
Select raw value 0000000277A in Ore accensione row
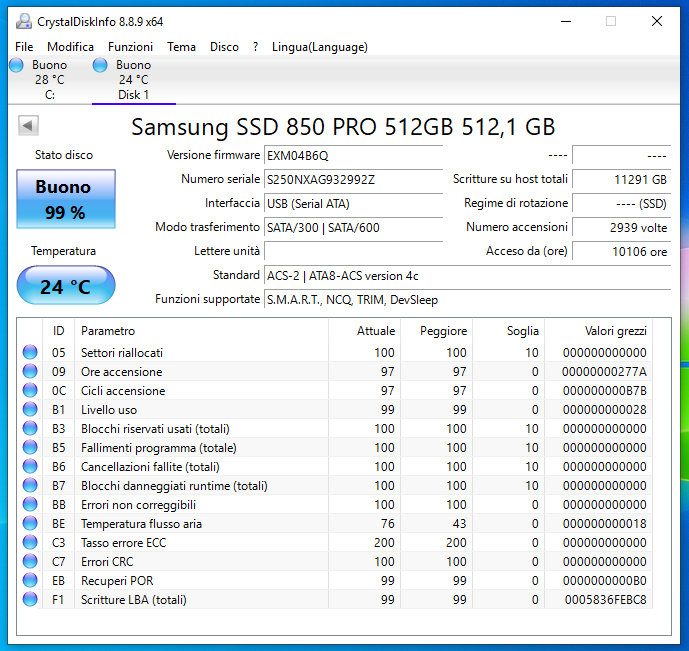coord(604,372)
